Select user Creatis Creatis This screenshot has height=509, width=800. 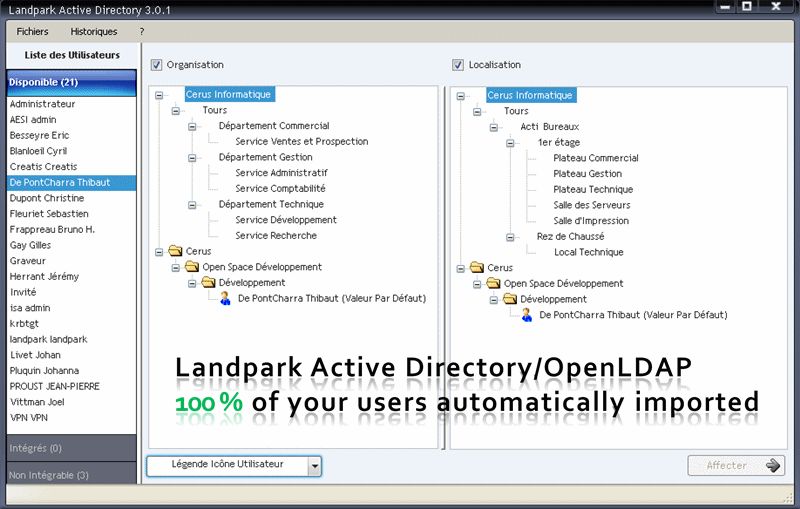pos(43,167)
